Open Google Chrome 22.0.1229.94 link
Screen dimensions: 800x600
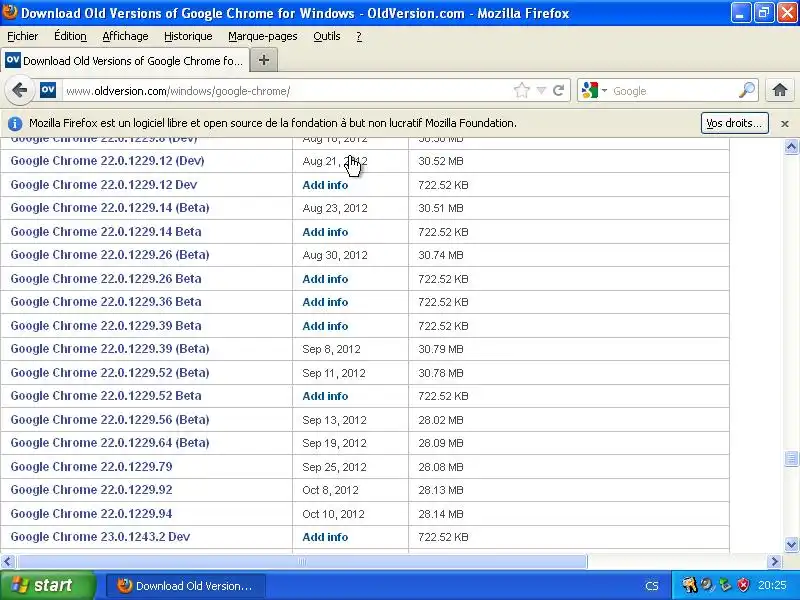[91, 513]
